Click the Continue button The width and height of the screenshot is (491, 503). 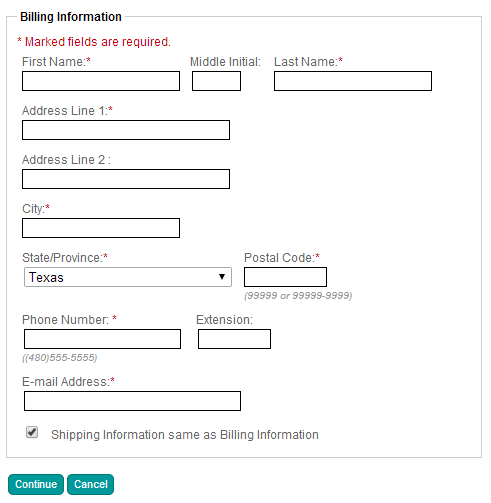(36, 484)
